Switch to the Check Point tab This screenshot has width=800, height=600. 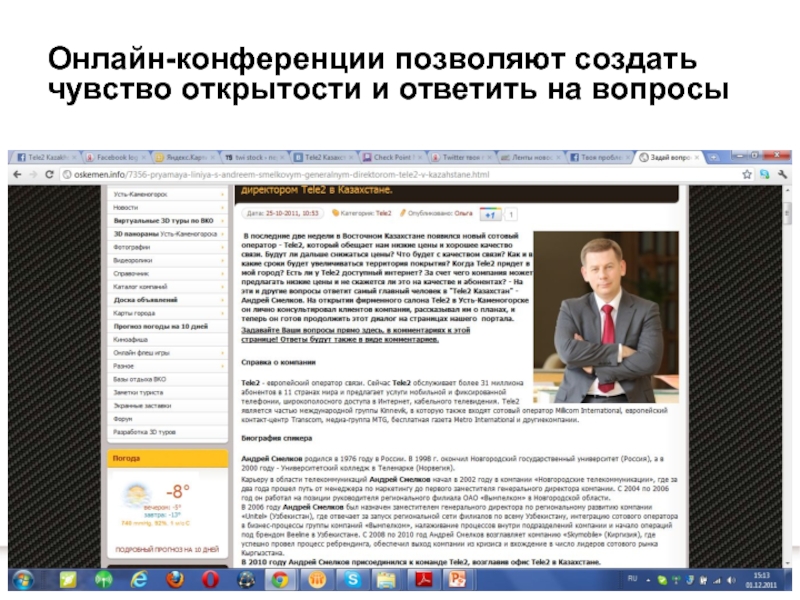(x=393, y=158)
